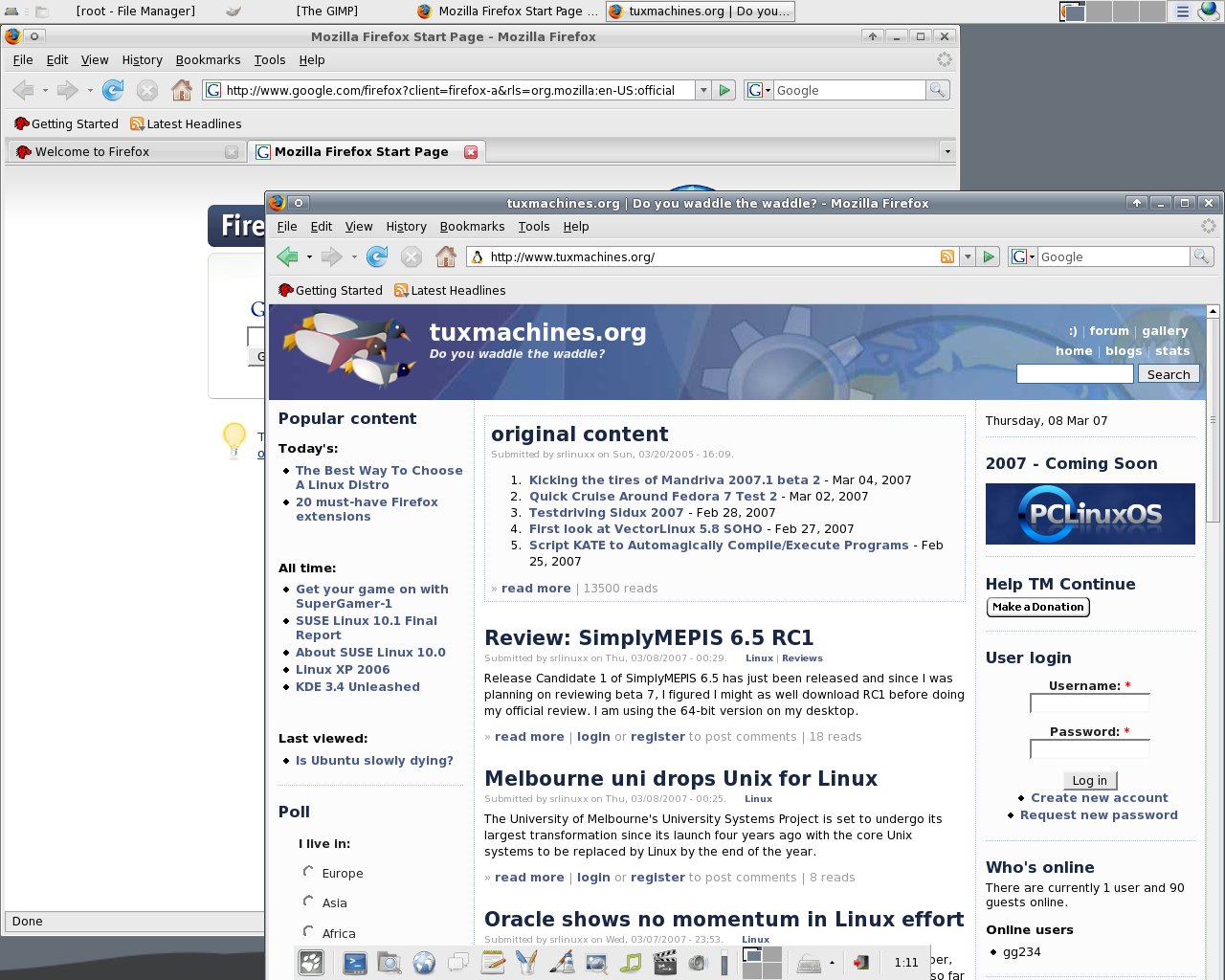Open Bookmarks menu in tuxmachines window
Image resolution: width=1225 pixels, height=980 pixels.
tap(472, 227)
